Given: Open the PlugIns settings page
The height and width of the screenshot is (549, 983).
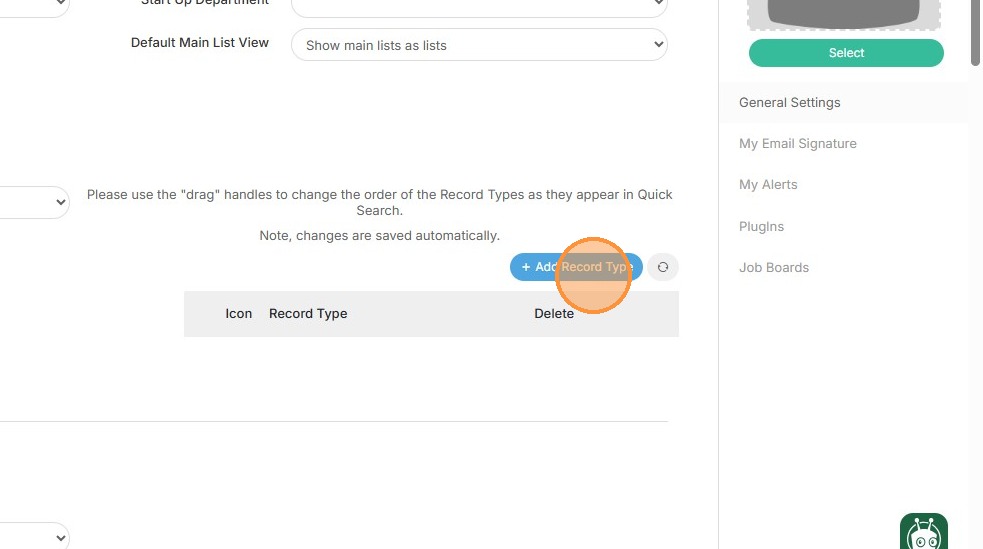Looking at the screenshot, I should [761, 227].
